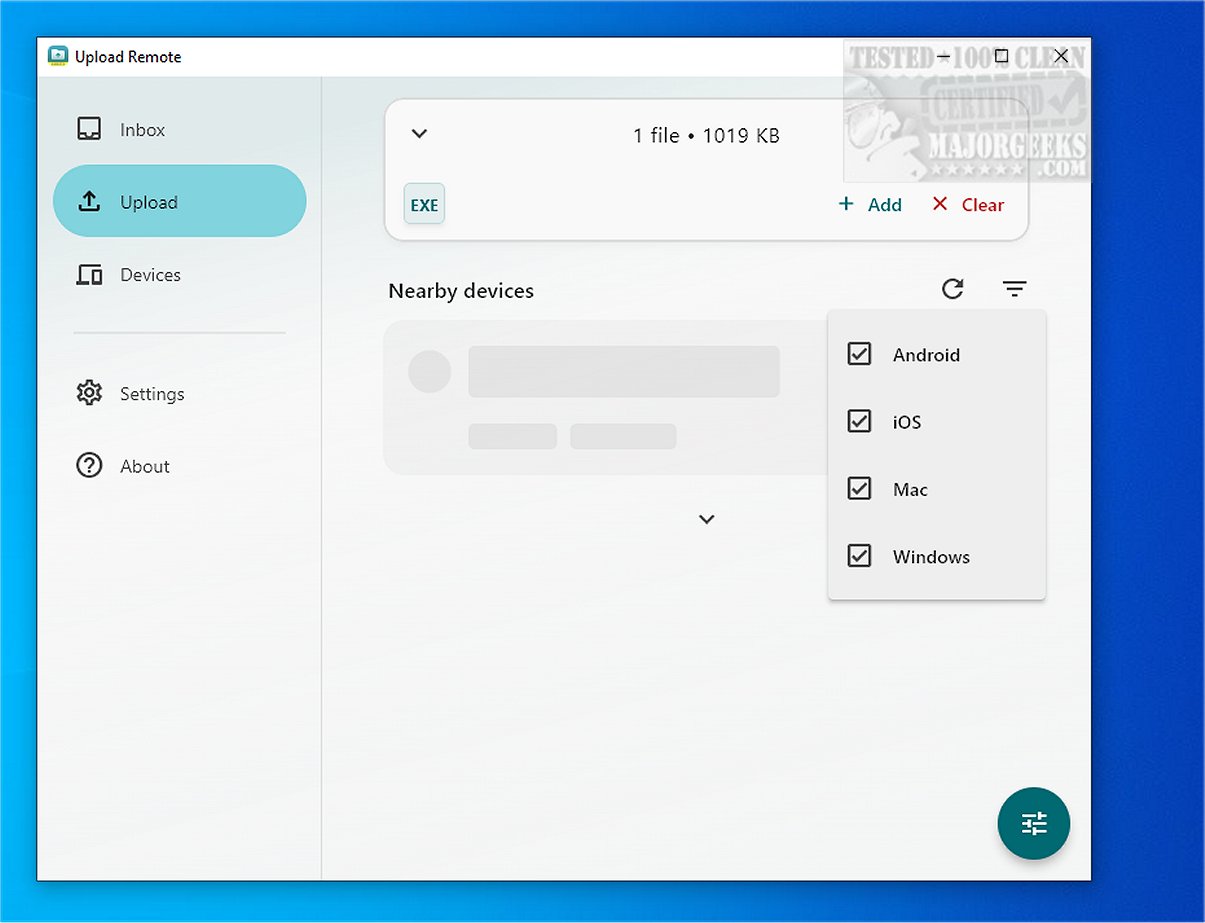Click the Upload Remote app icon in title bar
Viewport: 1205px width, 923px height.
[58, 56]
